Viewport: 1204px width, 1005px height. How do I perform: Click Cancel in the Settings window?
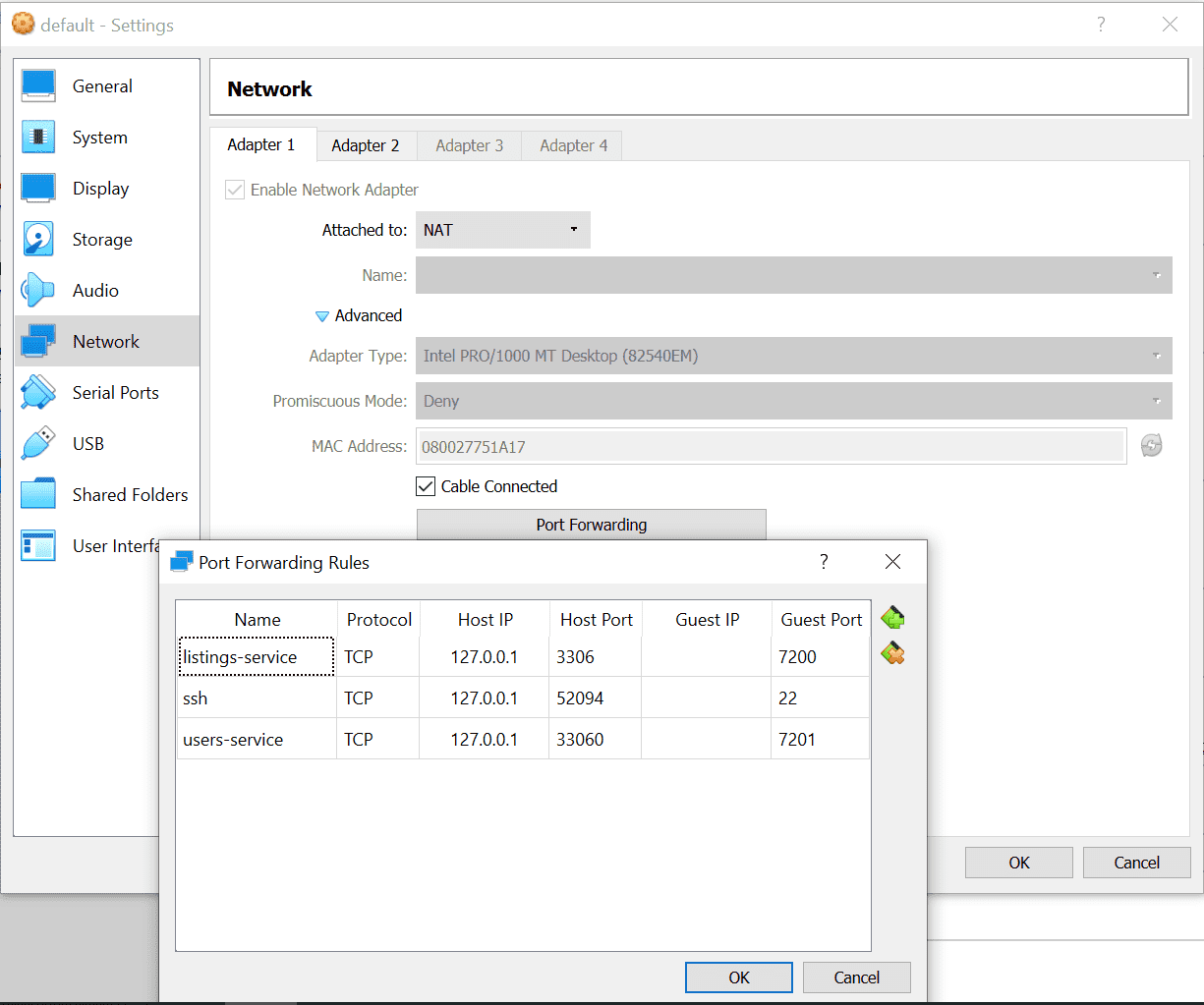1137,863
